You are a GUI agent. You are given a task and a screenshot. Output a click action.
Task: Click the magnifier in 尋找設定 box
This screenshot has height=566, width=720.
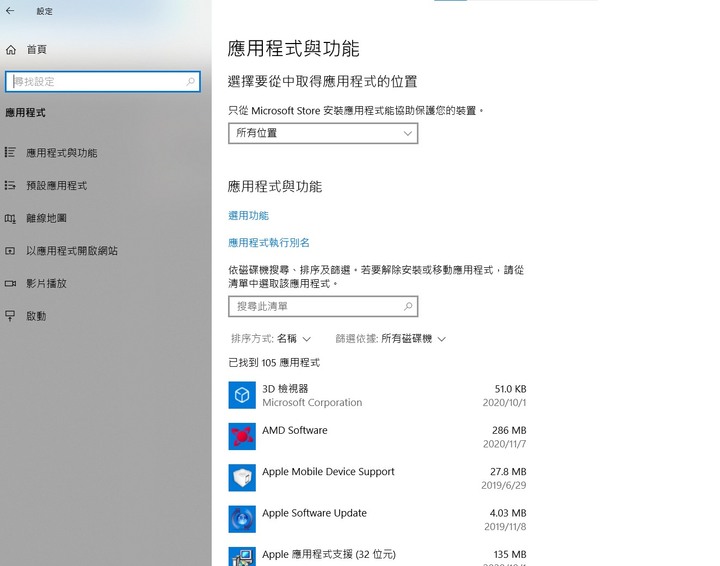[x=190, y=82]
